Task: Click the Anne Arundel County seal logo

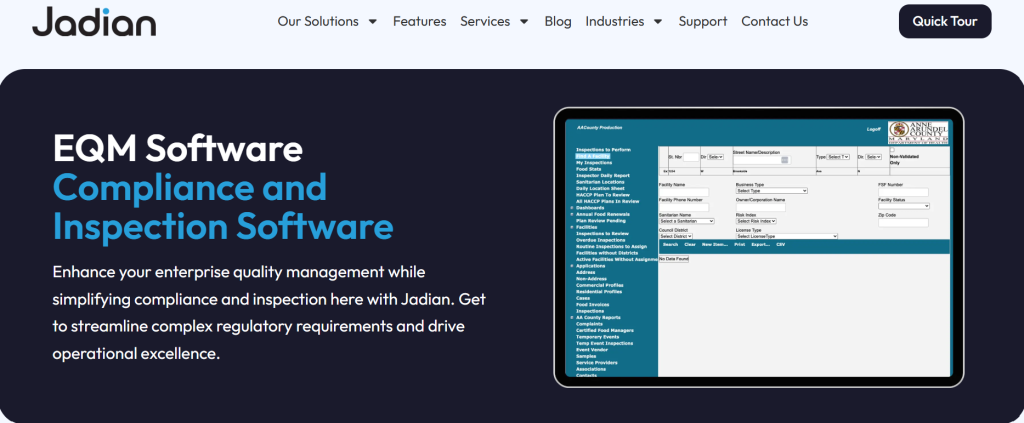Action: coord(918,133)
